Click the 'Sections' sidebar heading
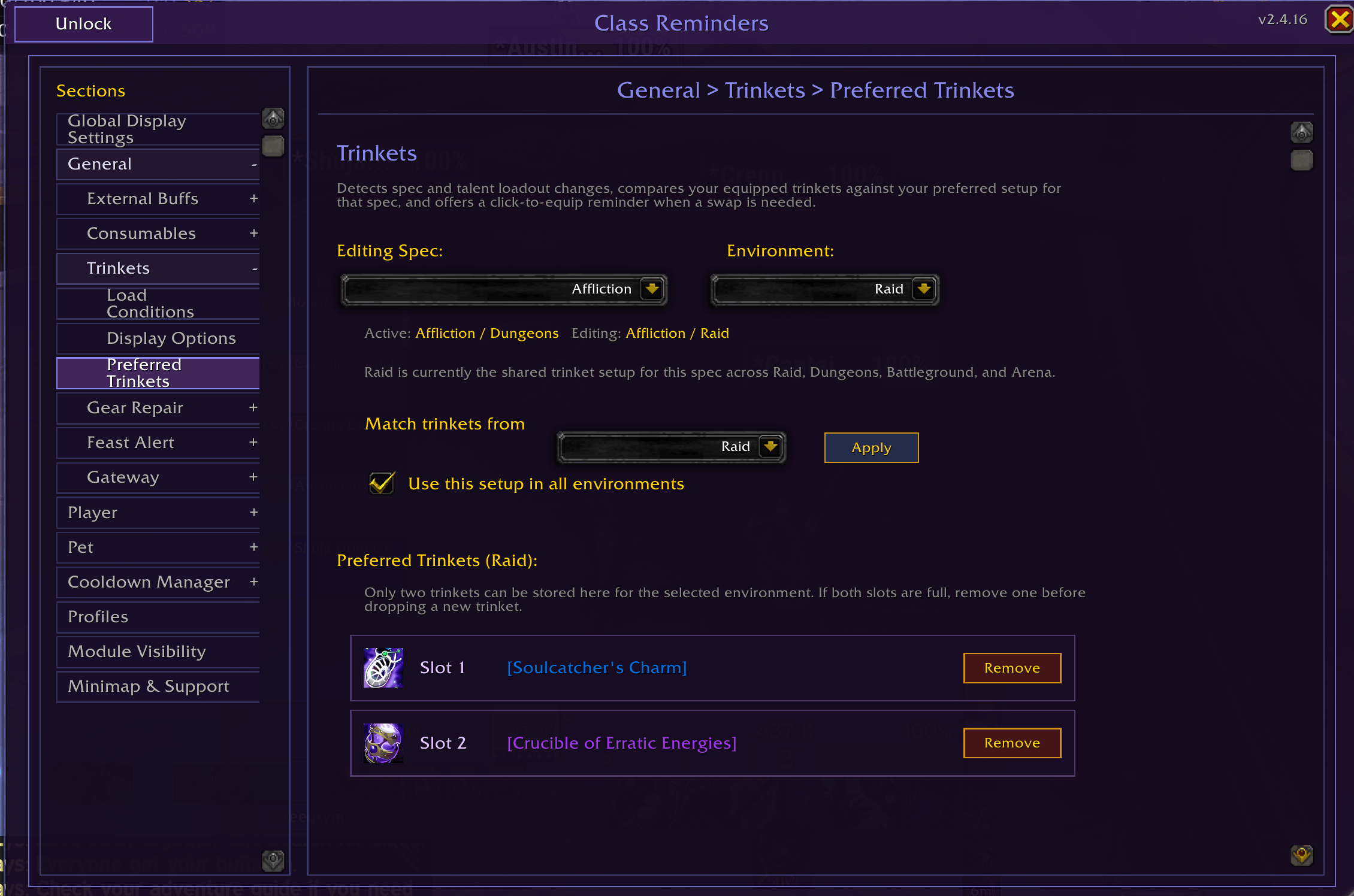The width and height of the screenshot is (1354, 896). (91, 91)
